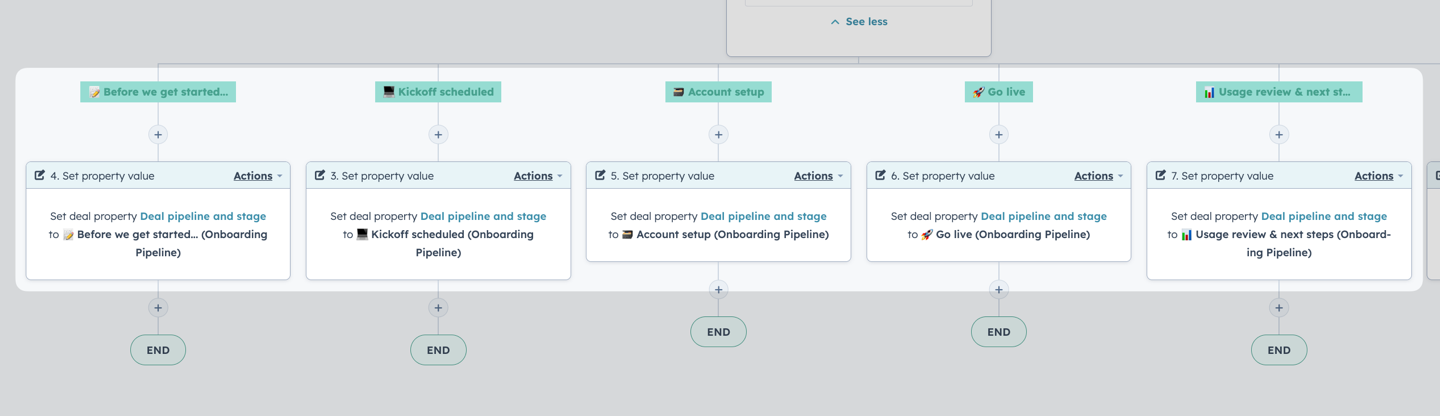This screenshot has height=416, width=1440.
Task: Click END node under Account setup branch
Action: [718, 332]
